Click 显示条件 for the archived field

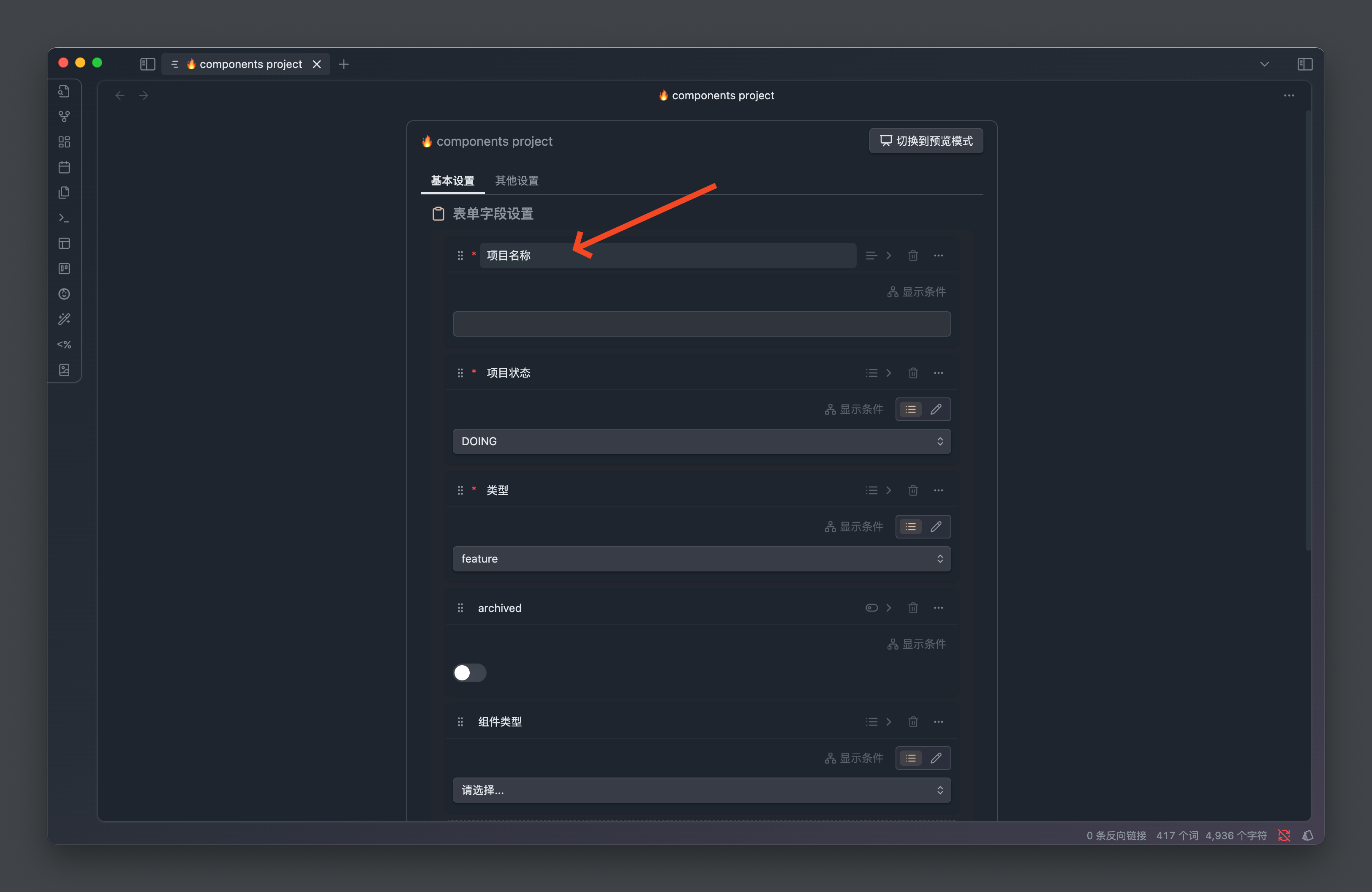pyautogui.click(x=917, y=644)
